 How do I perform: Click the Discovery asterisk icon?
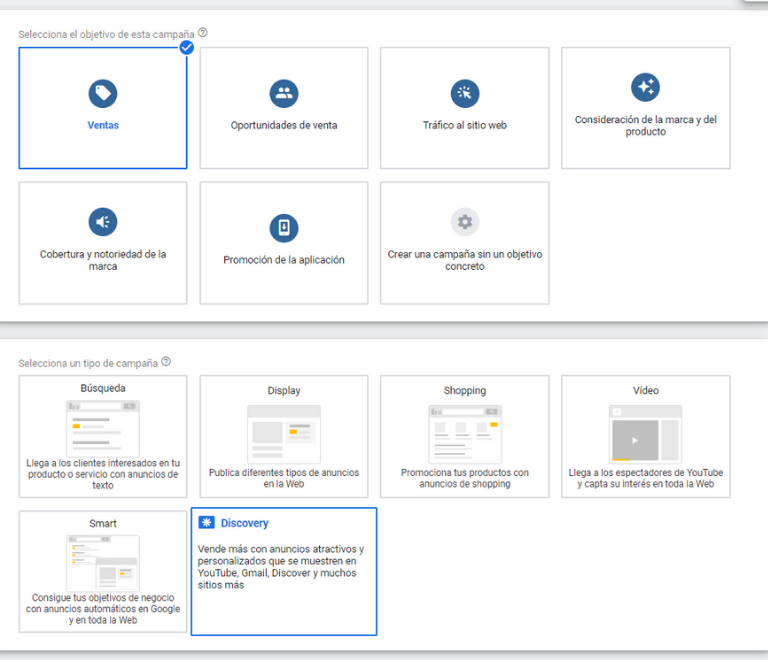(207, 523)
